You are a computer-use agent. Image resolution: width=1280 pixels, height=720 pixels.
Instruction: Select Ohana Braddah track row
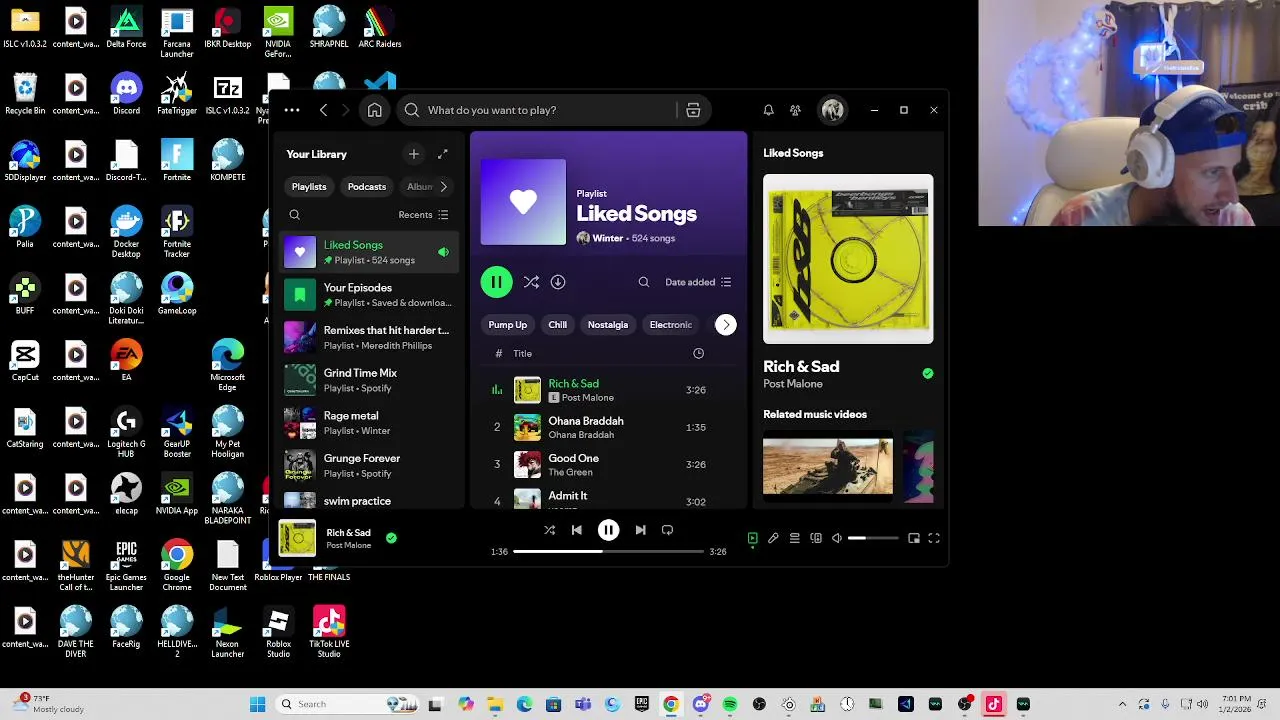tap(608, 427)
